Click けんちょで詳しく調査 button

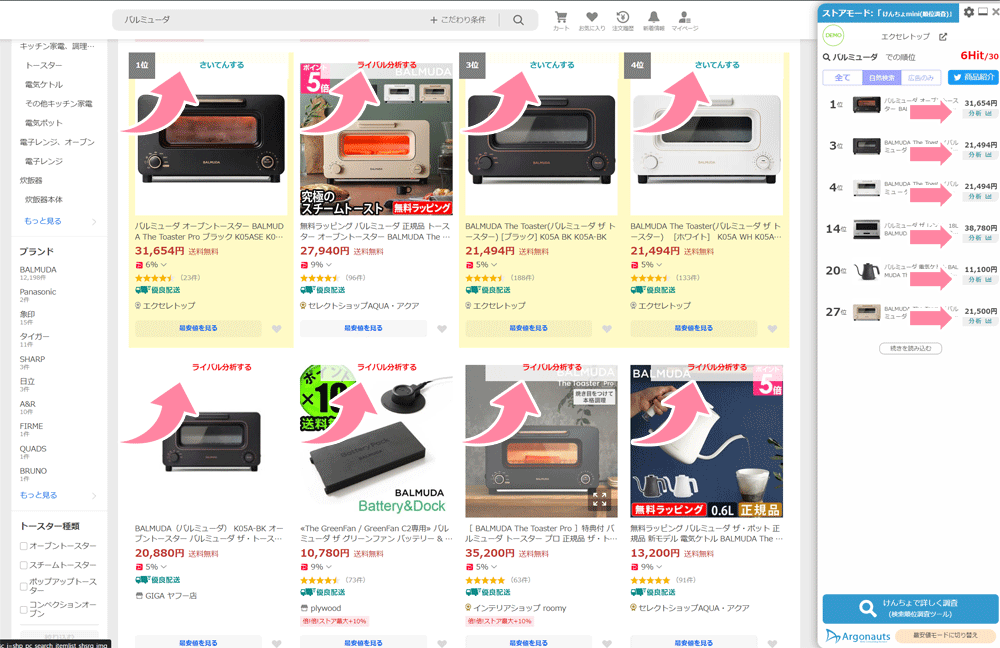click(910, 608)
